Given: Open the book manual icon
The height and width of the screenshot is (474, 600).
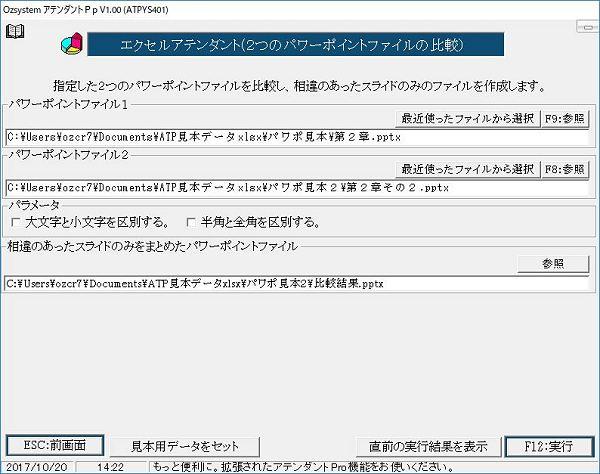Looking at the screenshot, I should pos(15,31).
